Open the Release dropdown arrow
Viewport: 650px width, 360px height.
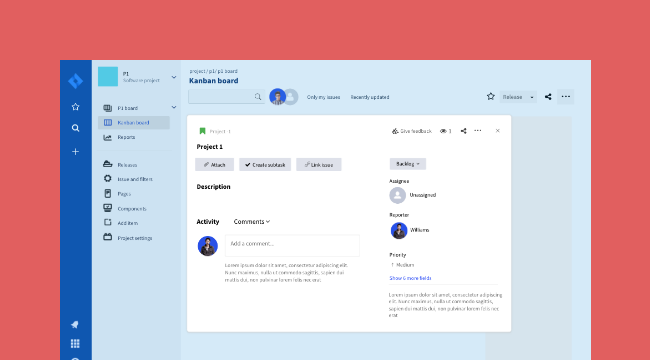click(x=532, y=97)
